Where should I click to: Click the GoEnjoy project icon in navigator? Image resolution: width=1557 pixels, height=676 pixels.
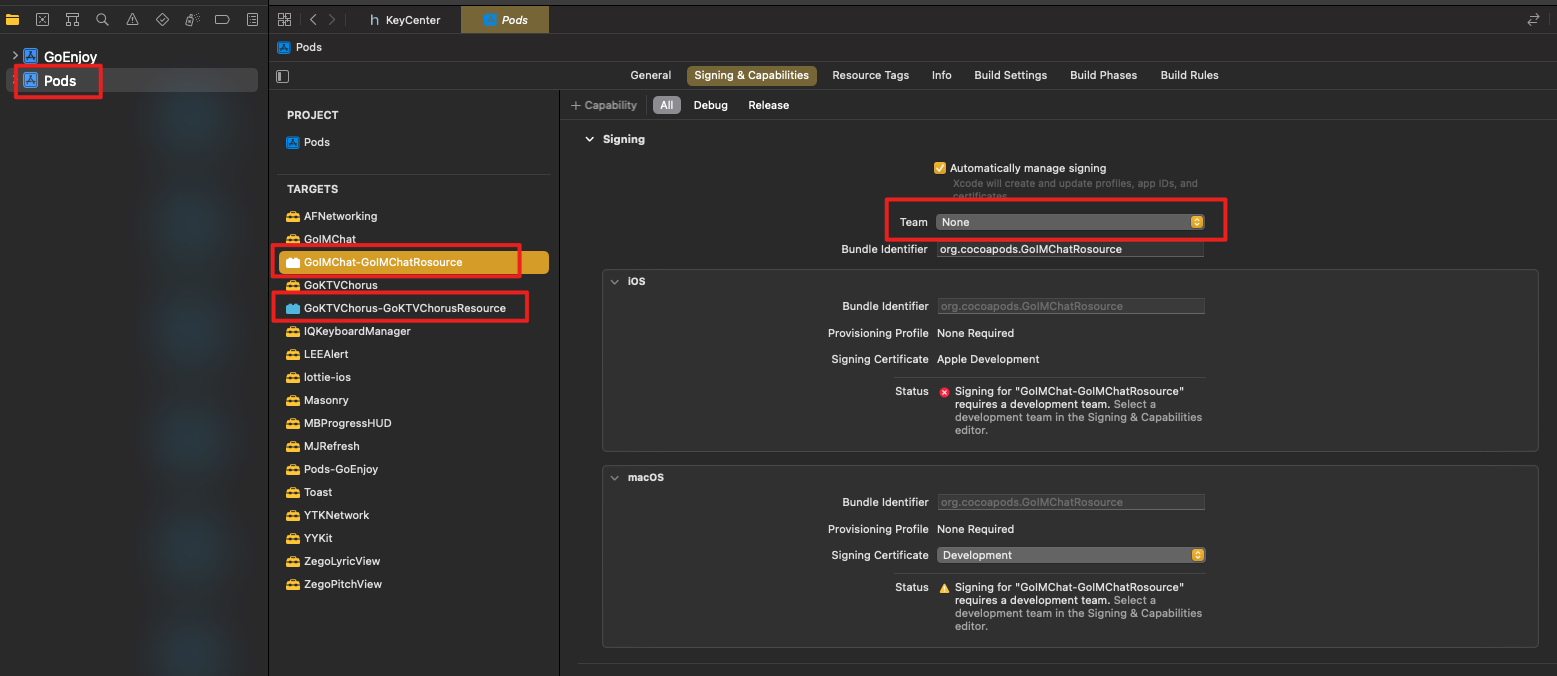coord(31,57)
